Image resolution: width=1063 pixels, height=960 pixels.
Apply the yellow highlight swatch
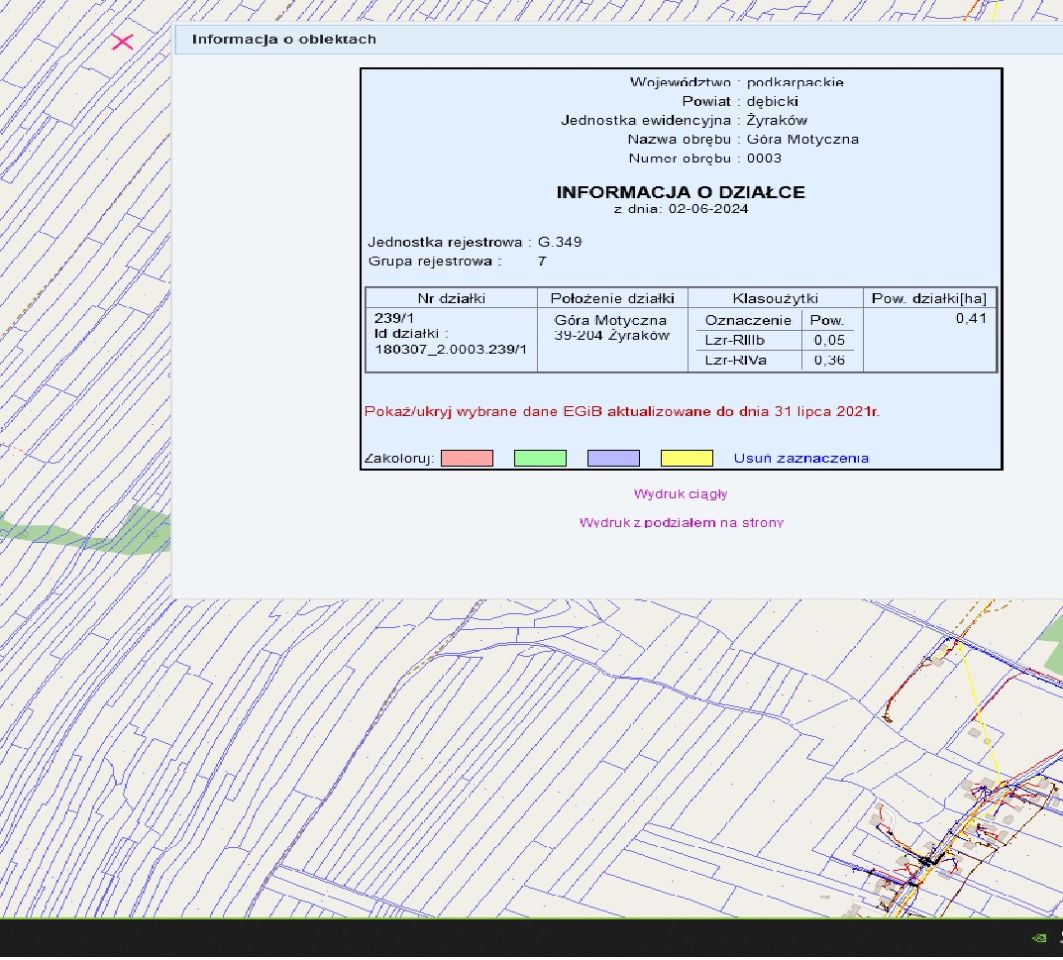[x=687, y=458]
